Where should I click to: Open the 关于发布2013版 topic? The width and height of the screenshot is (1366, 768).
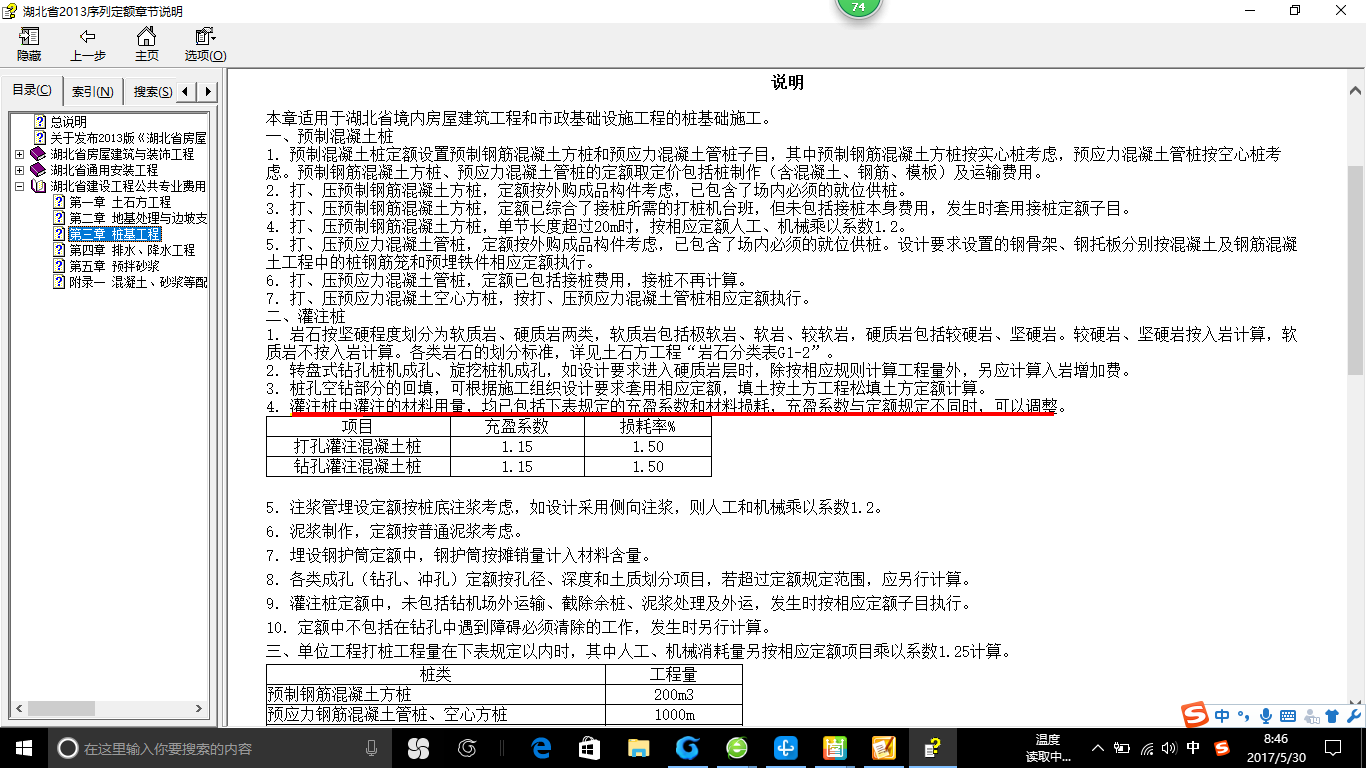tap(128, 138)
